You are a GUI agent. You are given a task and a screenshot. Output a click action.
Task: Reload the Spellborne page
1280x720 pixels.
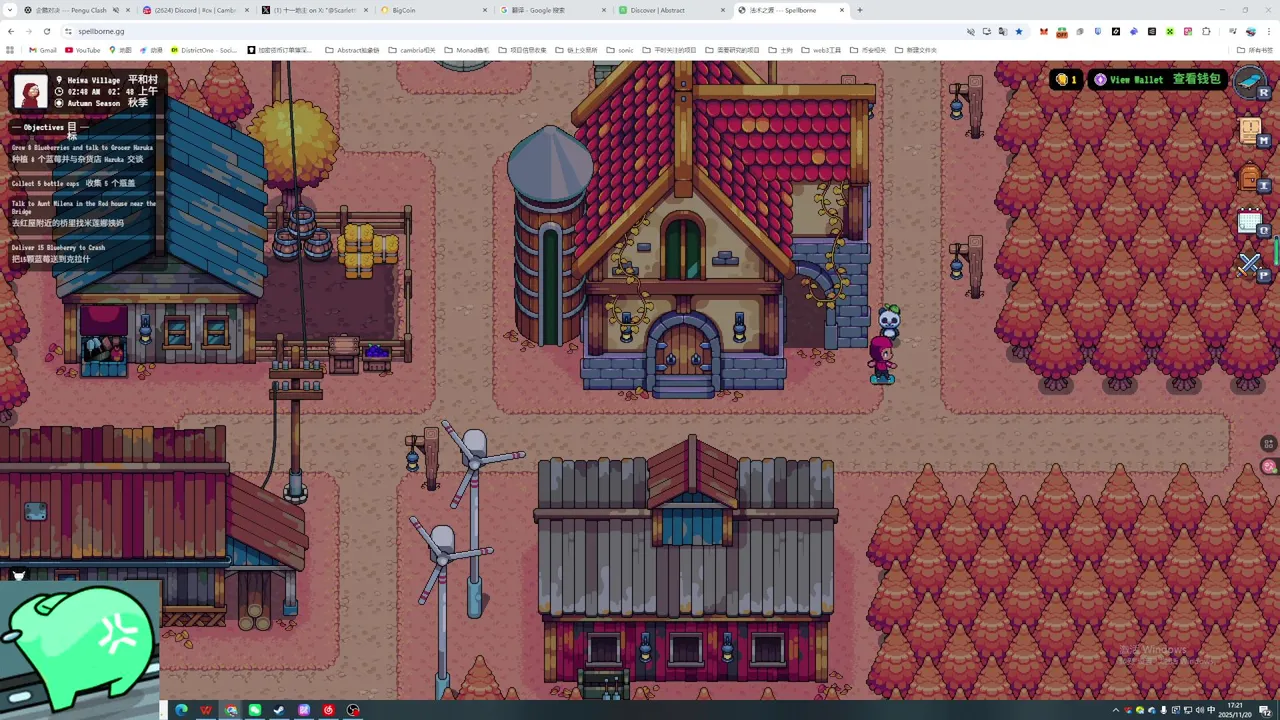(x=46, y=31)
